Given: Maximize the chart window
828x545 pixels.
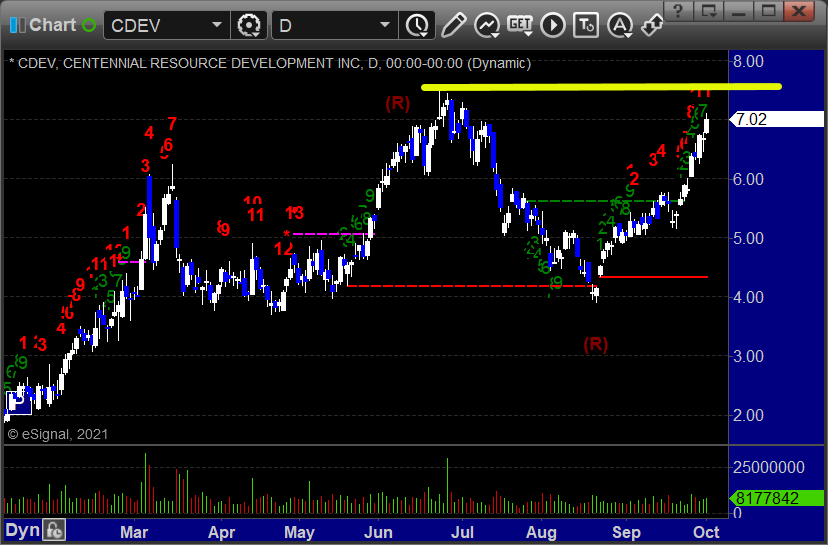Looking at the screenshot, I should tap(768, 11).
